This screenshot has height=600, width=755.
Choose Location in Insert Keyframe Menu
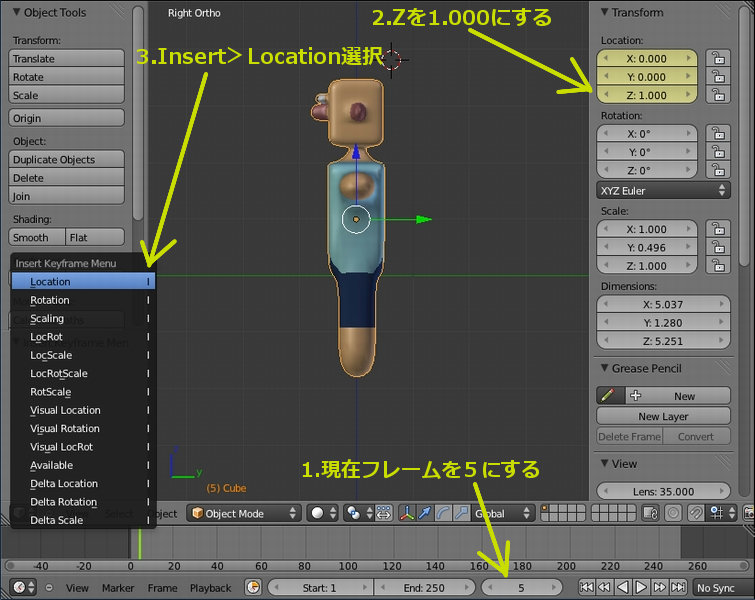[83, 281]
